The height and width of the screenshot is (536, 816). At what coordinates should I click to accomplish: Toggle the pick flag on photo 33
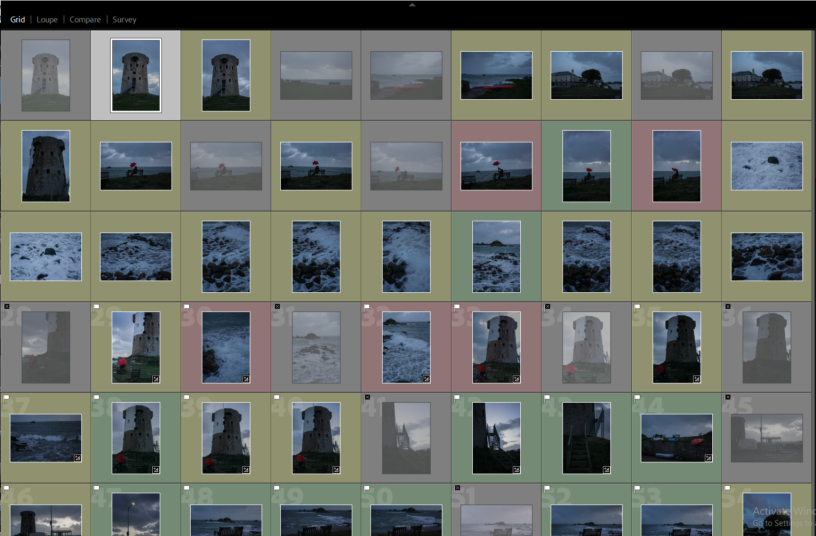tap(457, 307)
